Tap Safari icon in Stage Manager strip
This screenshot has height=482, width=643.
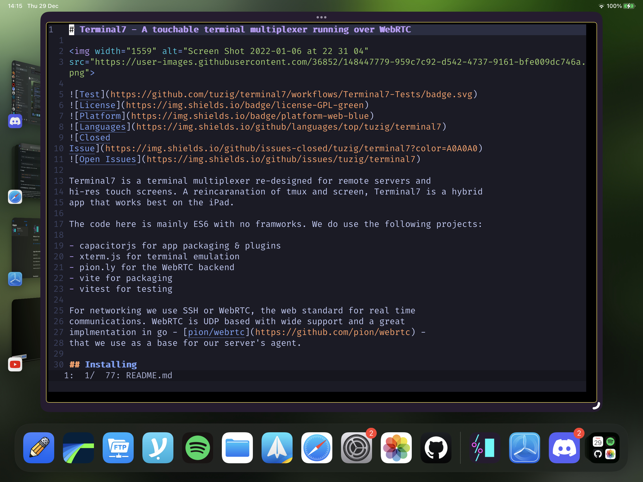15,197
